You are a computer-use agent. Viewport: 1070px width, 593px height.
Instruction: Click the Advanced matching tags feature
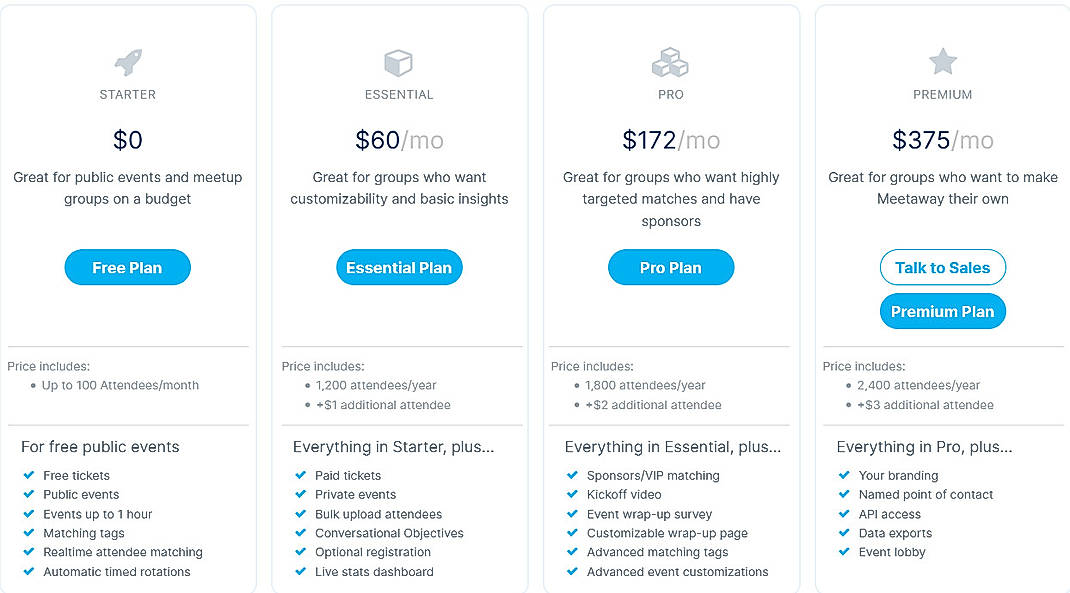click(x=660, y=552)
